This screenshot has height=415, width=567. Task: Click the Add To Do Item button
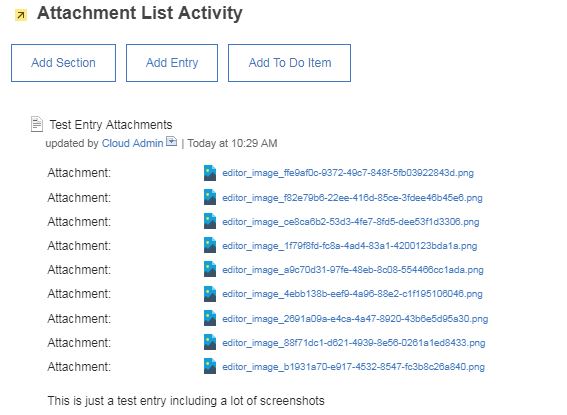[289, 63]
